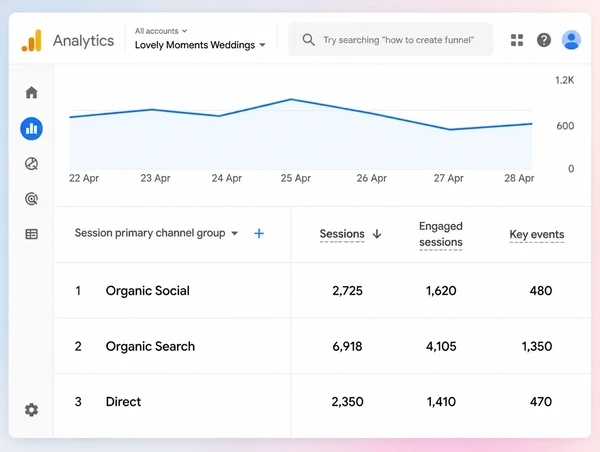Screen dimensions: 600x452
Task: Click key events value 480
Action: pyautogui.click(x=541, y=291)
